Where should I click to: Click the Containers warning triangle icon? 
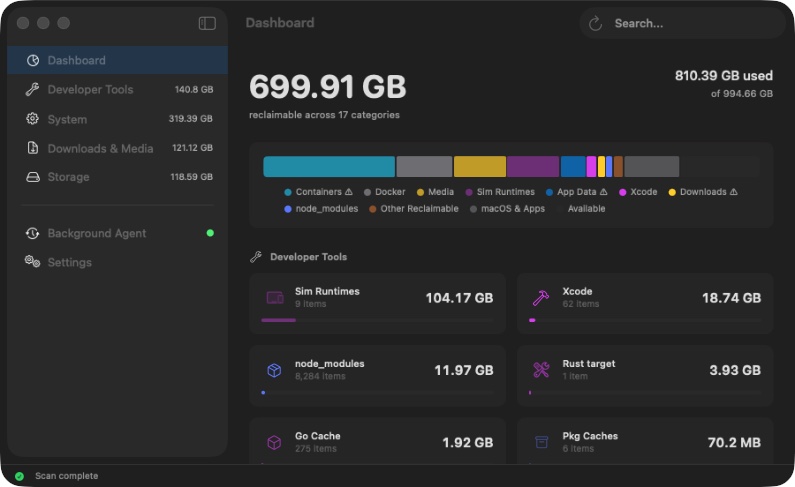349,192
